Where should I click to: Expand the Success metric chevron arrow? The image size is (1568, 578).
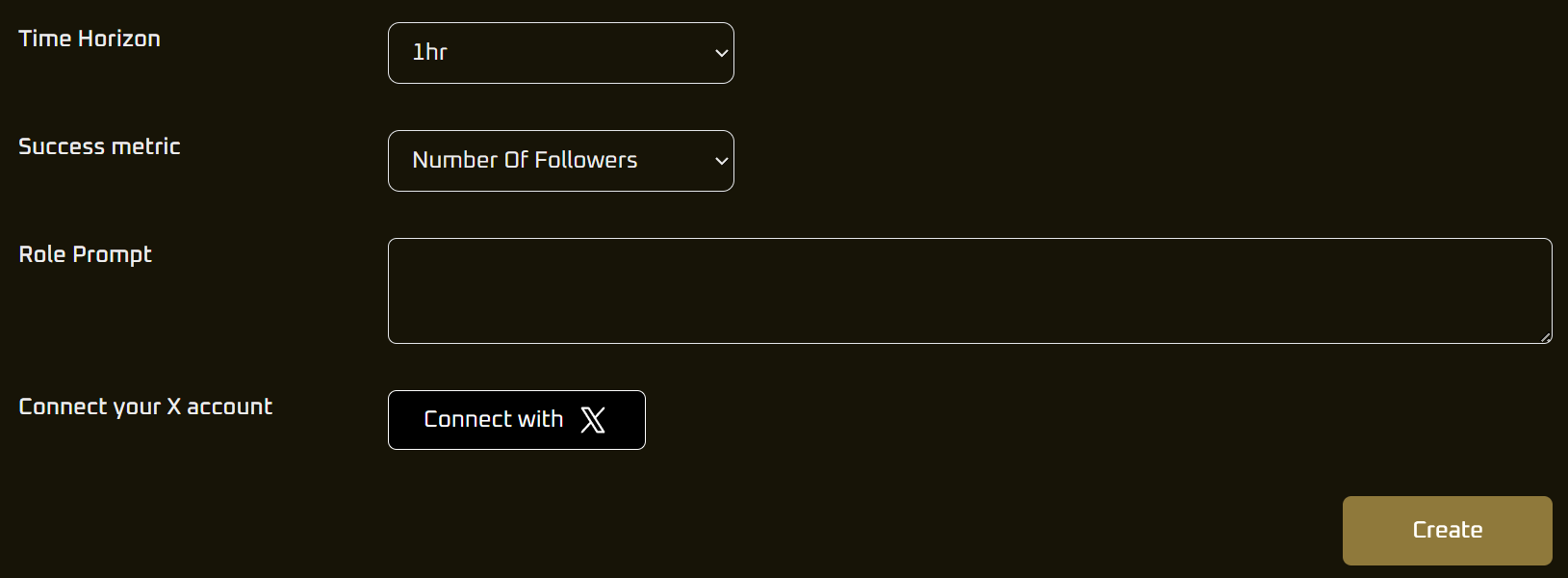pos(721,161)
